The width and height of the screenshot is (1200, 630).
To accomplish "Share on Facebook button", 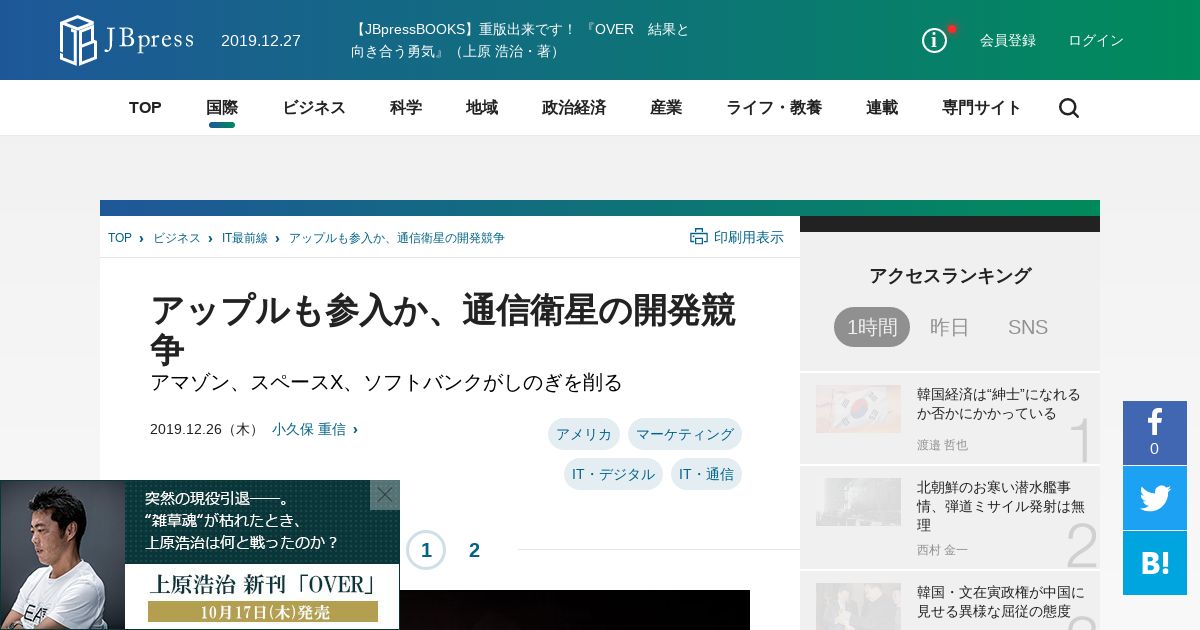I will tap(1155, 433).
